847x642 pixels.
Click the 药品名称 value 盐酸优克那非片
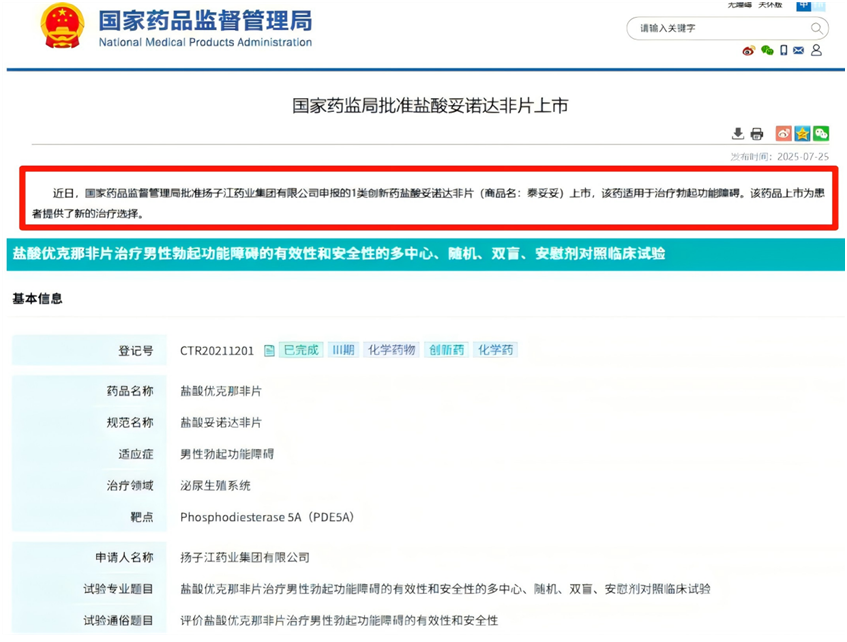[221, 391]
